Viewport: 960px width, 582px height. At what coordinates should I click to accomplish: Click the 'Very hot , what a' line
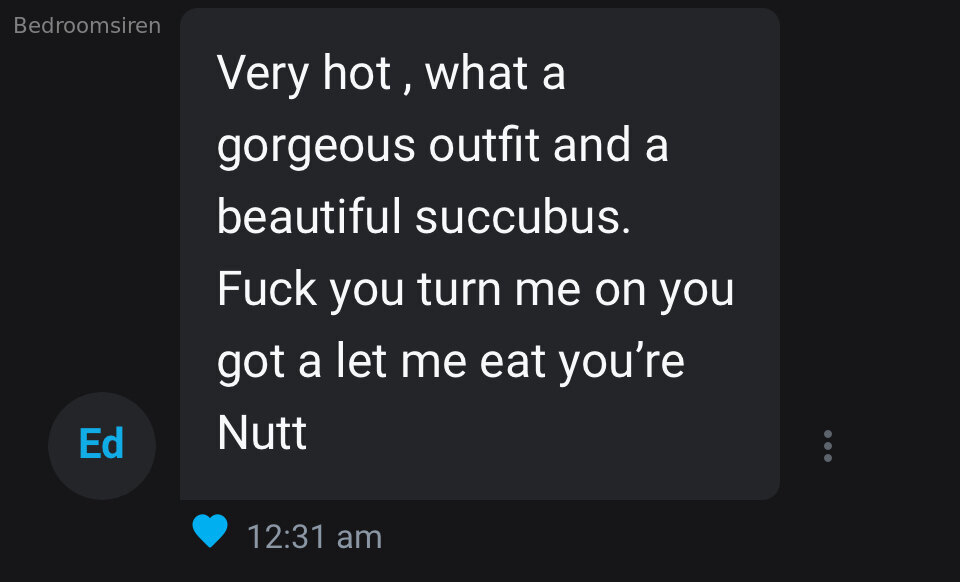(x=391, y=73)
